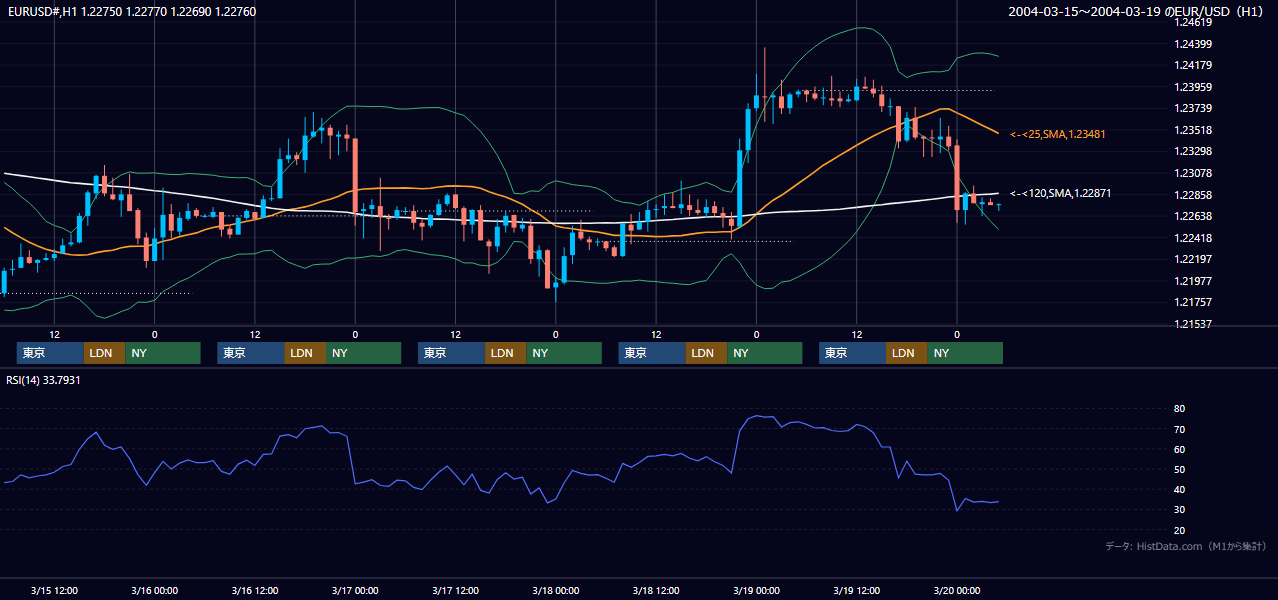Click the 2004-03-15～2004-03-19 EUR/USD title
1278x600 pixels.
pos(1136,11)
